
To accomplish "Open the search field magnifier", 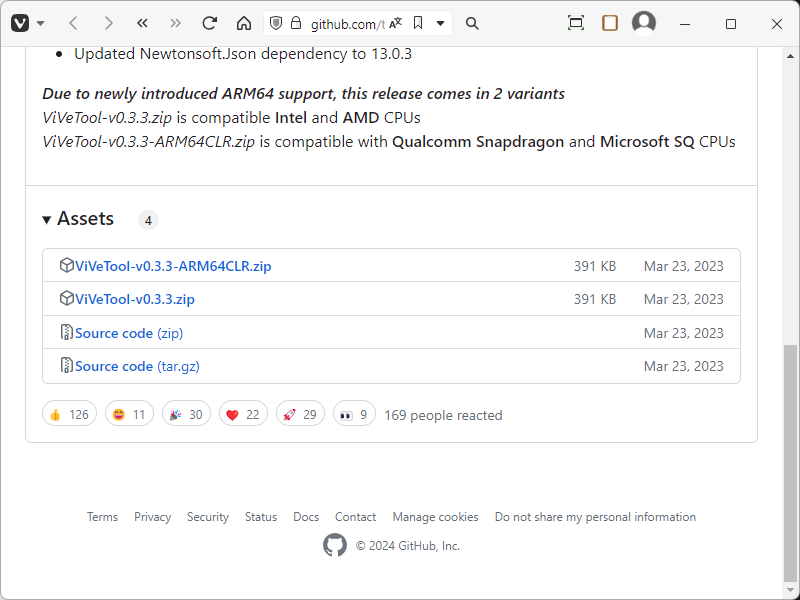I will (x=473, y=23).
